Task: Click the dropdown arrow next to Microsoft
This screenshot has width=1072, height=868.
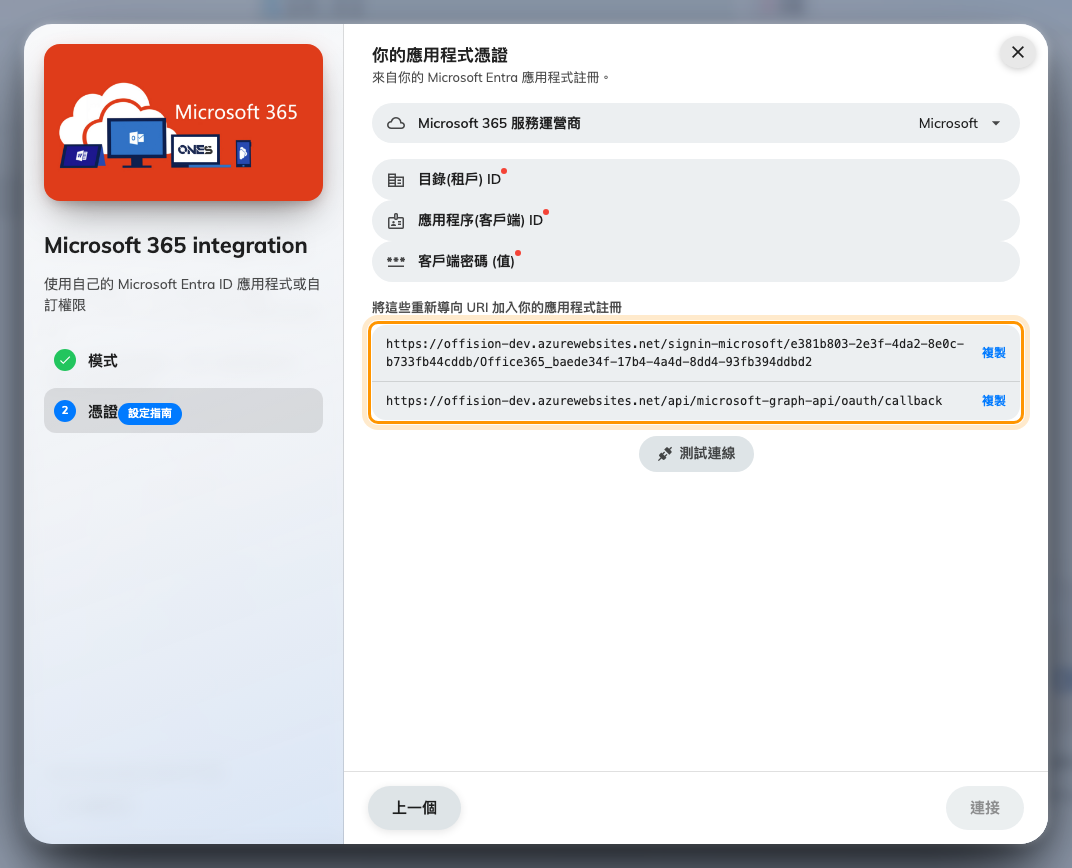Action: [x=996, y=124]
